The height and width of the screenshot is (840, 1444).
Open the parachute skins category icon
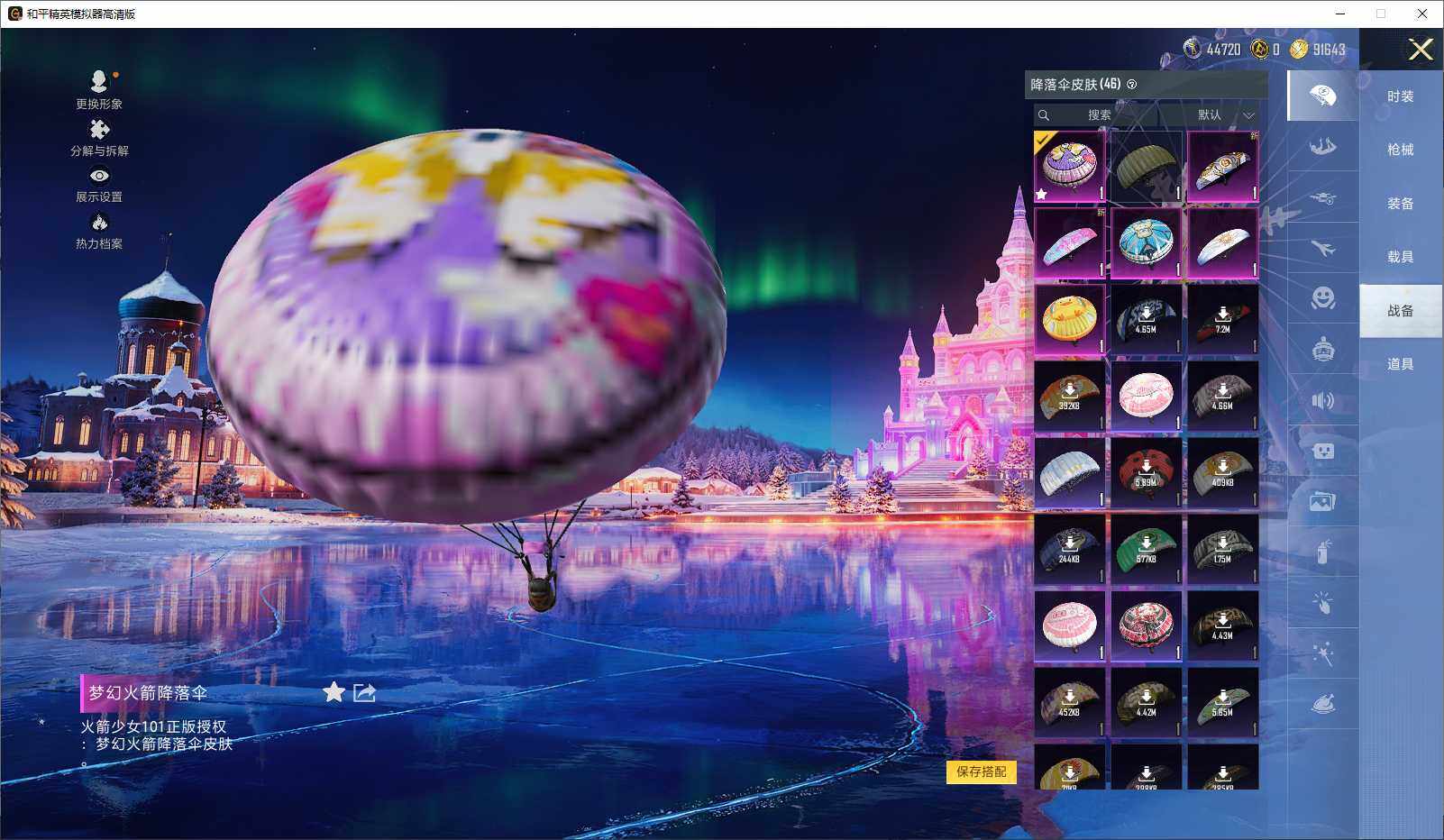[x=1322, y=96]
